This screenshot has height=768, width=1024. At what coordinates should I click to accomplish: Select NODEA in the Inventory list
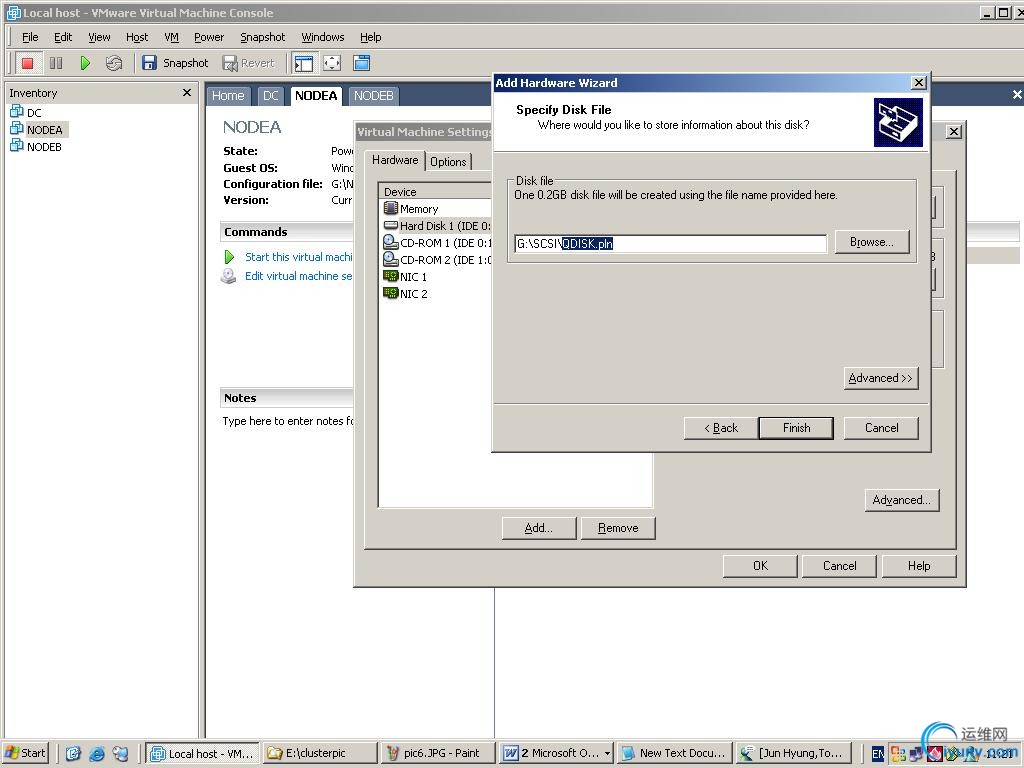37,129
